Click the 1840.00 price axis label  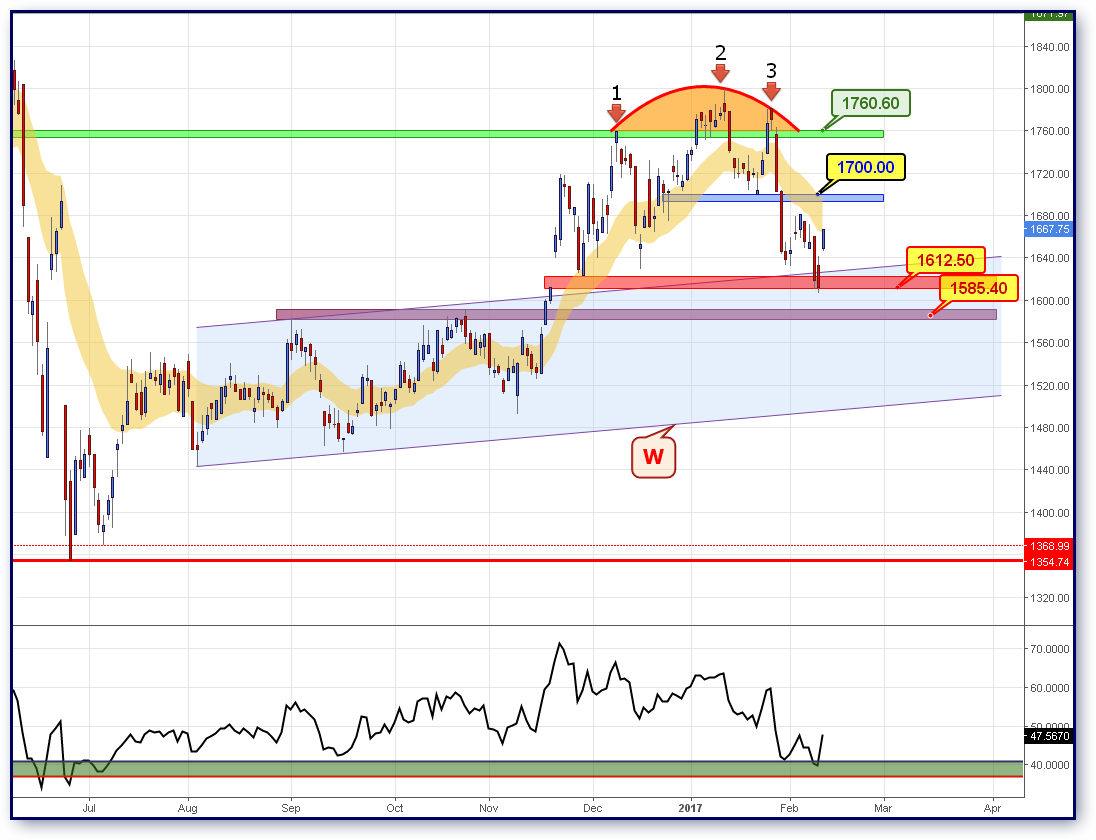(x=1049, y=47)
